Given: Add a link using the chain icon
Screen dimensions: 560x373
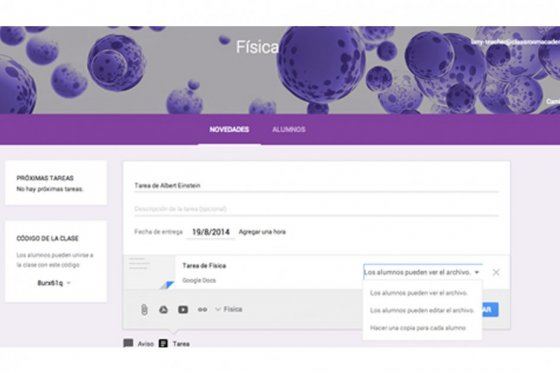Looking at the screenshot, I should 202,309.
